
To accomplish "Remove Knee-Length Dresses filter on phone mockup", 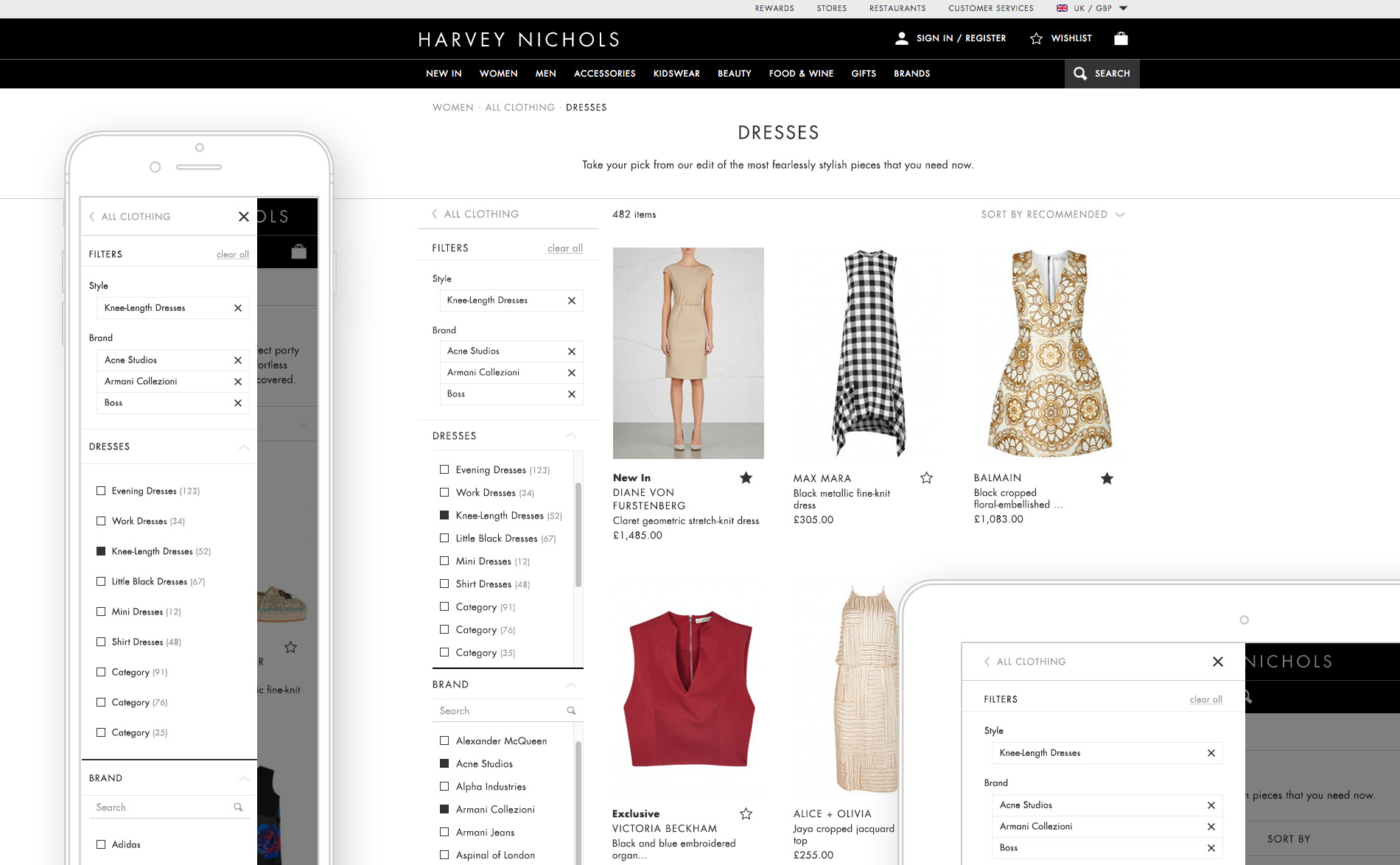I will 238,308.
